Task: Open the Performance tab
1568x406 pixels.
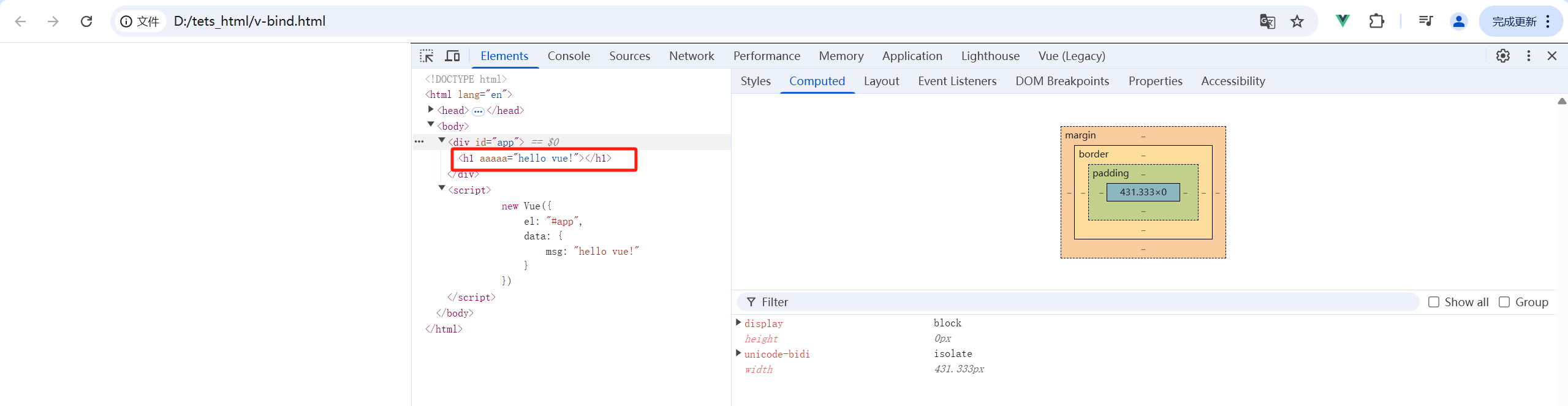Action: pyautogui.click(x=767, y=56)
